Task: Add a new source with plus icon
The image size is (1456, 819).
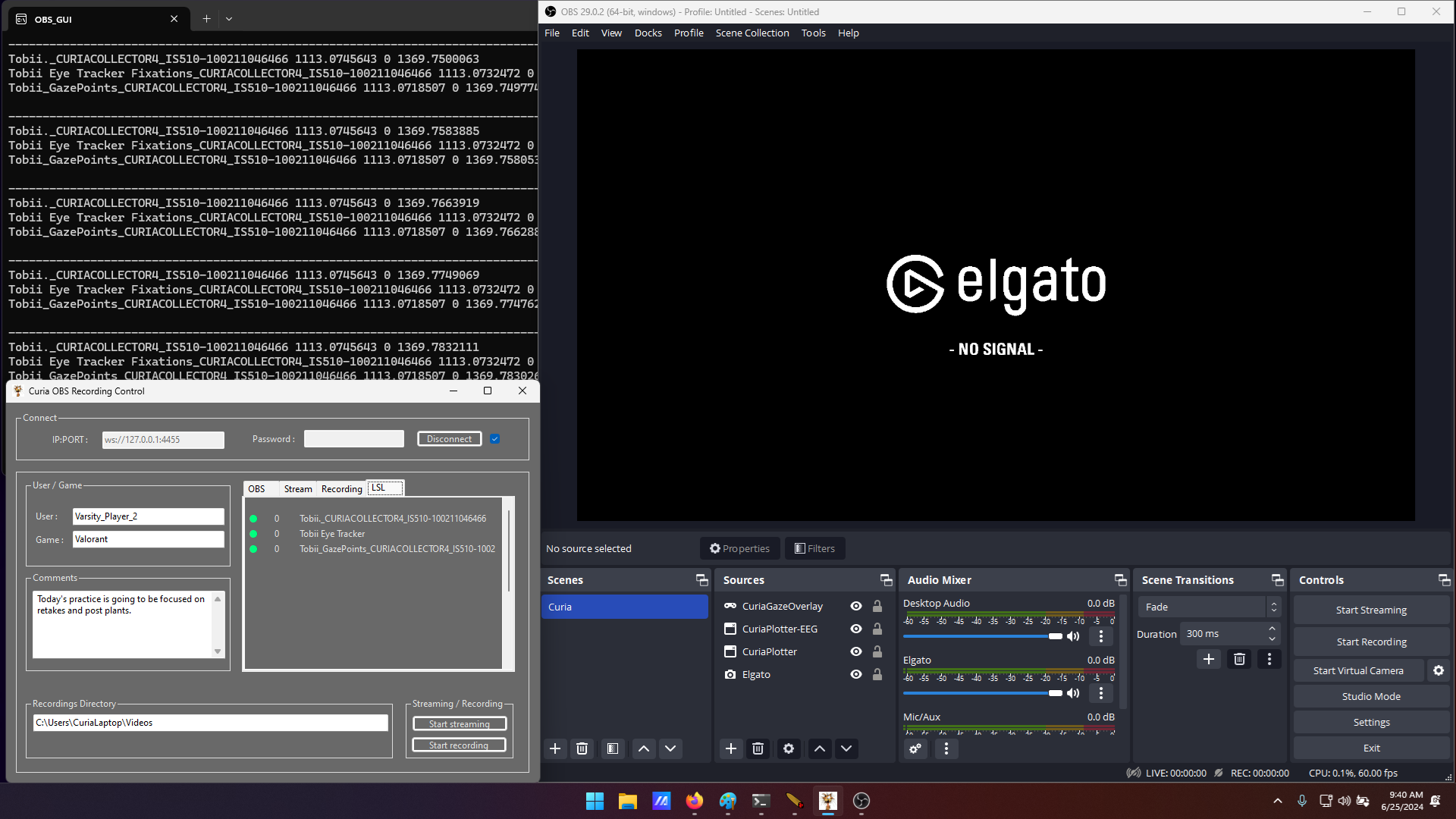Action: 730,748
